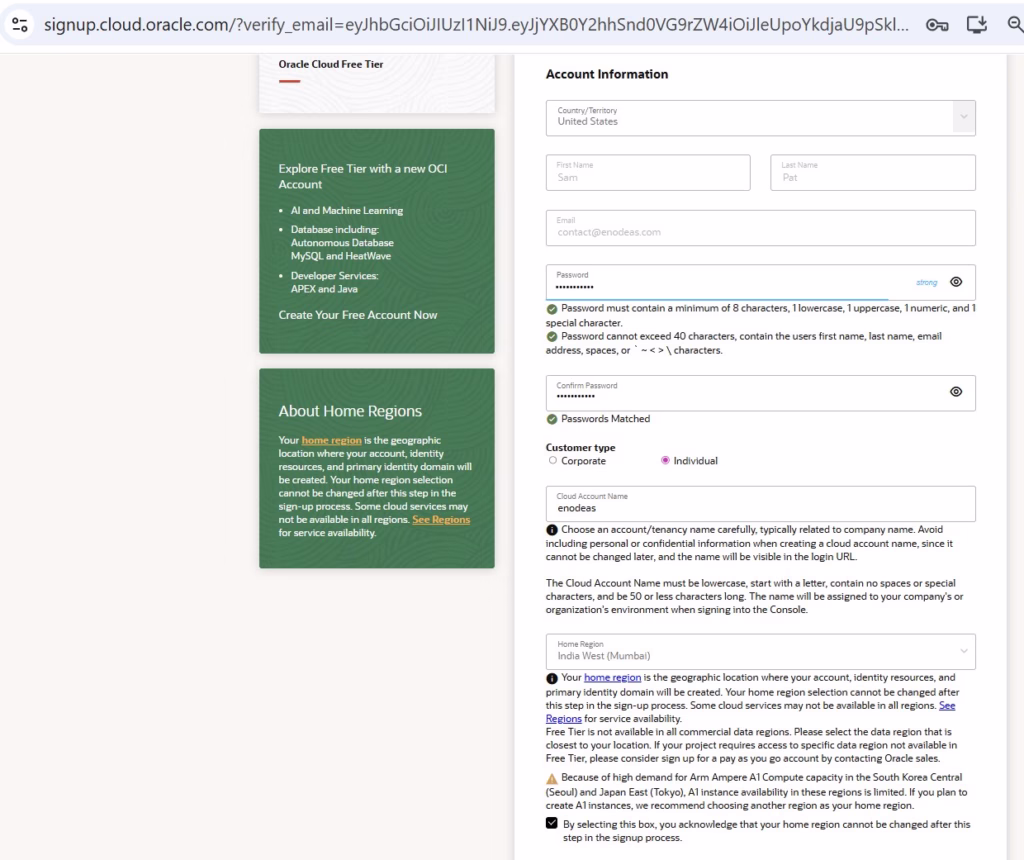Click the saved passwords key icon in address bar
The image size is (1024, 860).
click(937, 26)
